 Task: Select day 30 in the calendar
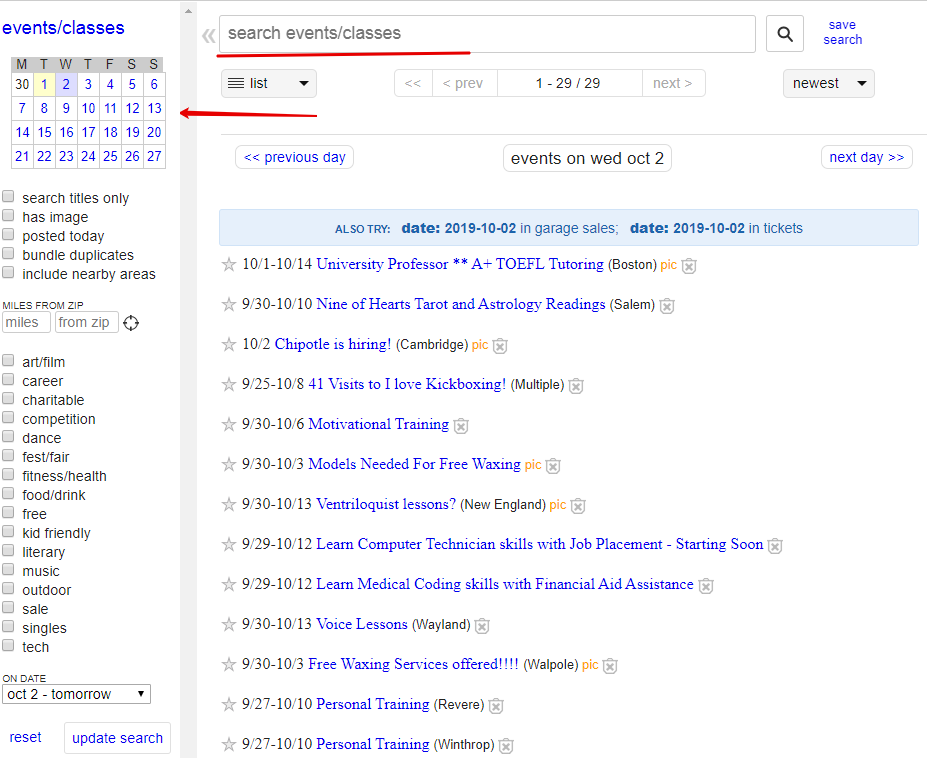22,85
